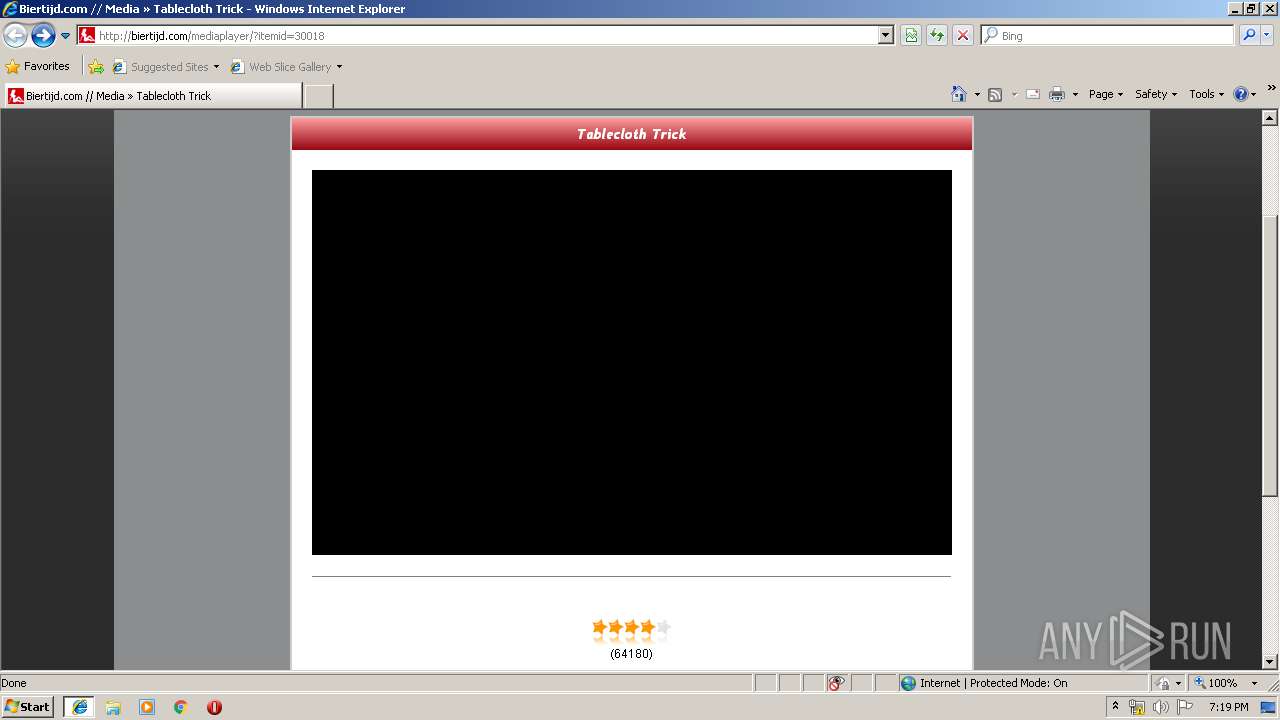Open the Safety menu
Image resolution: width=1280 pixels, height=720 pixels.
click(x=1156, y=94)
